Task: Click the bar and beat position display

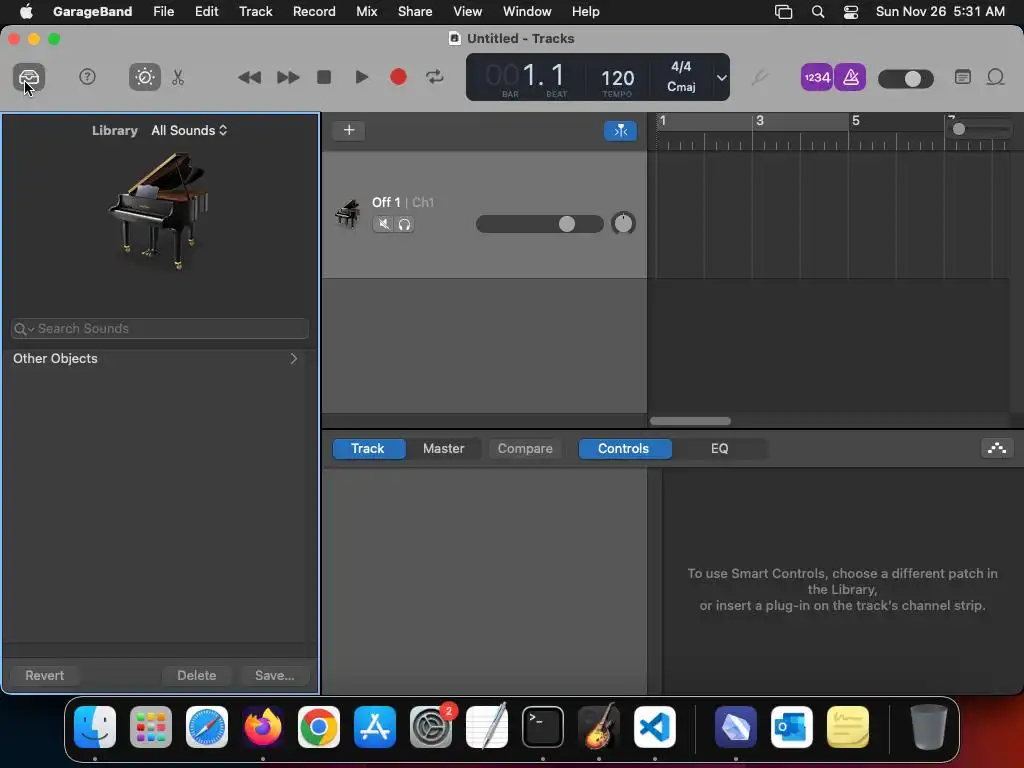Action: click(526, 76)
